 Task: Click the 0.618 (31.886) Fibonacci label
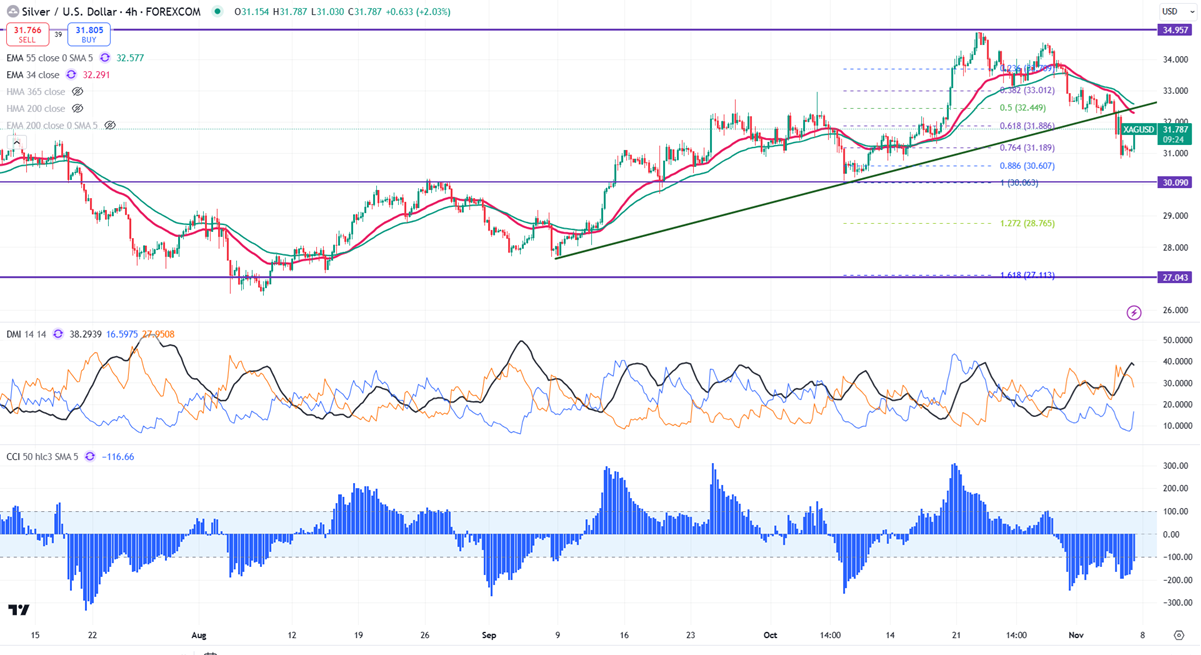point(1027,126)
